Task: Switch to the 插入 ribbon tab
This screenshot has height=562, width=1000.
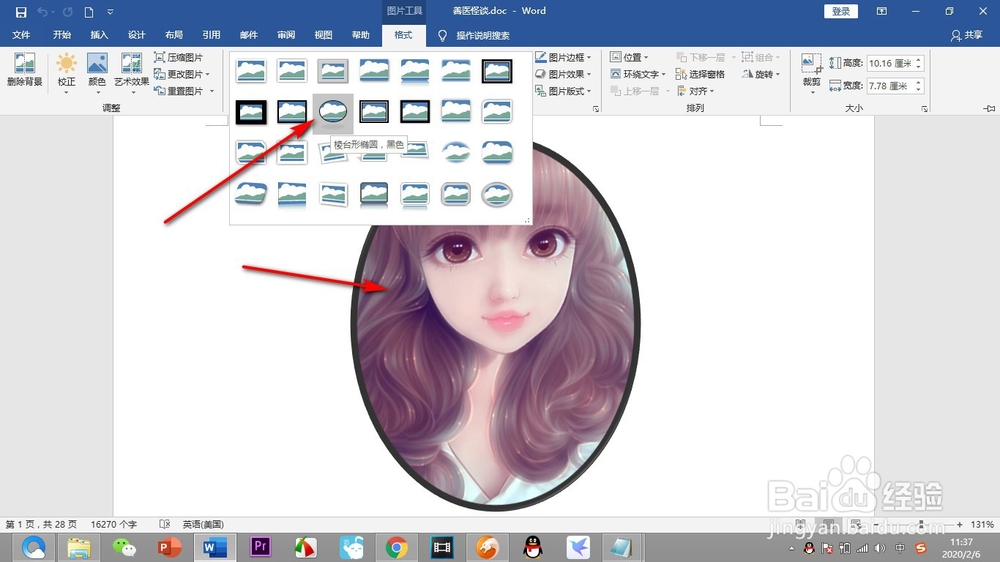Action: (99, 35)
